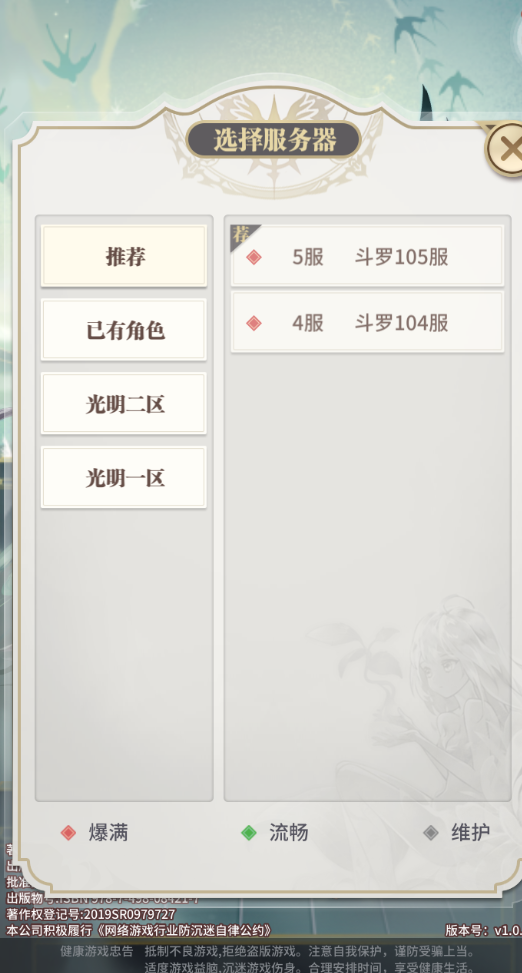Click the gray 维护 legend diamond

click(431, 833)
